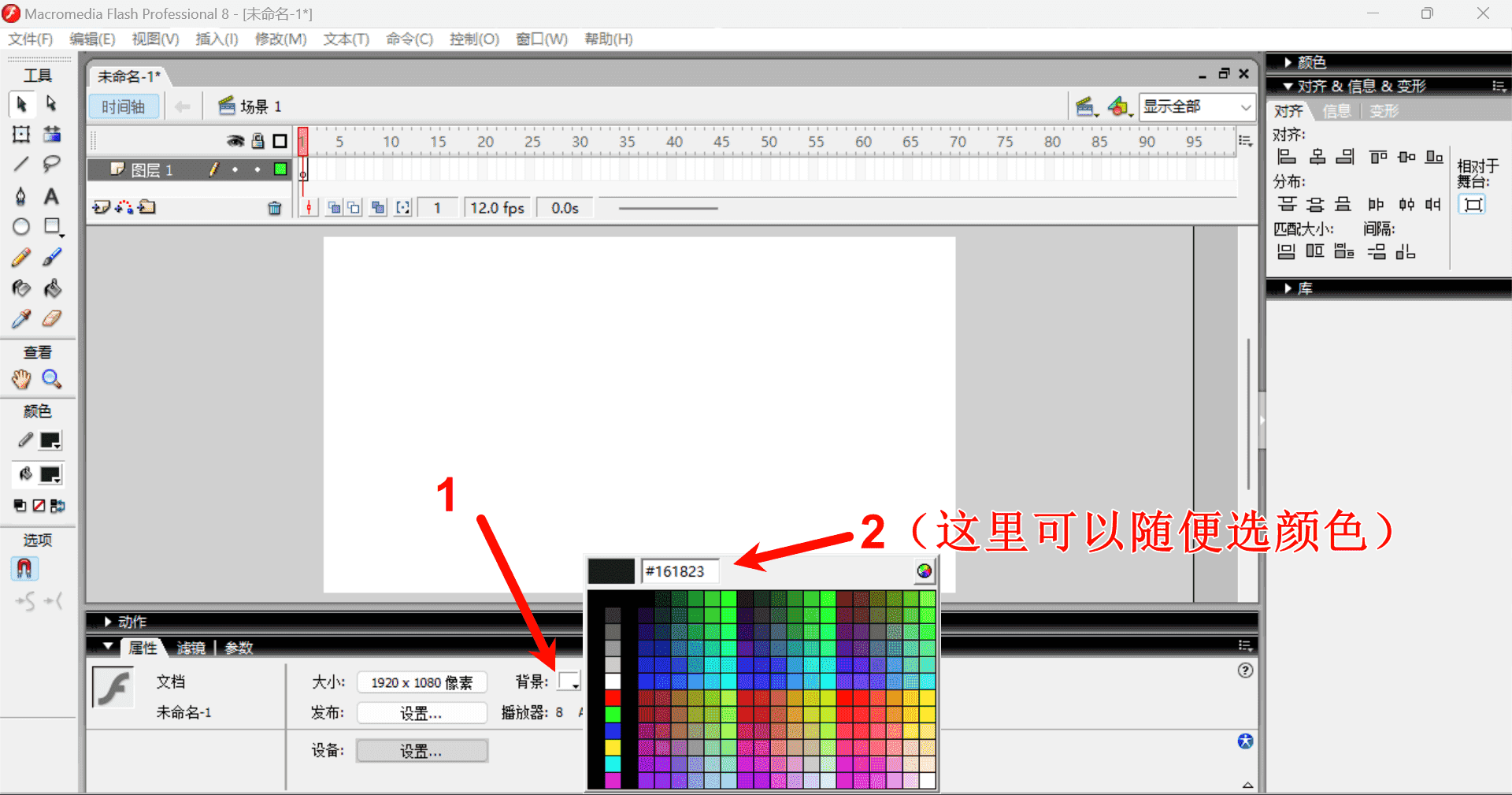Click the Hand tool
Screen dimensions: 1512x795
21,379
